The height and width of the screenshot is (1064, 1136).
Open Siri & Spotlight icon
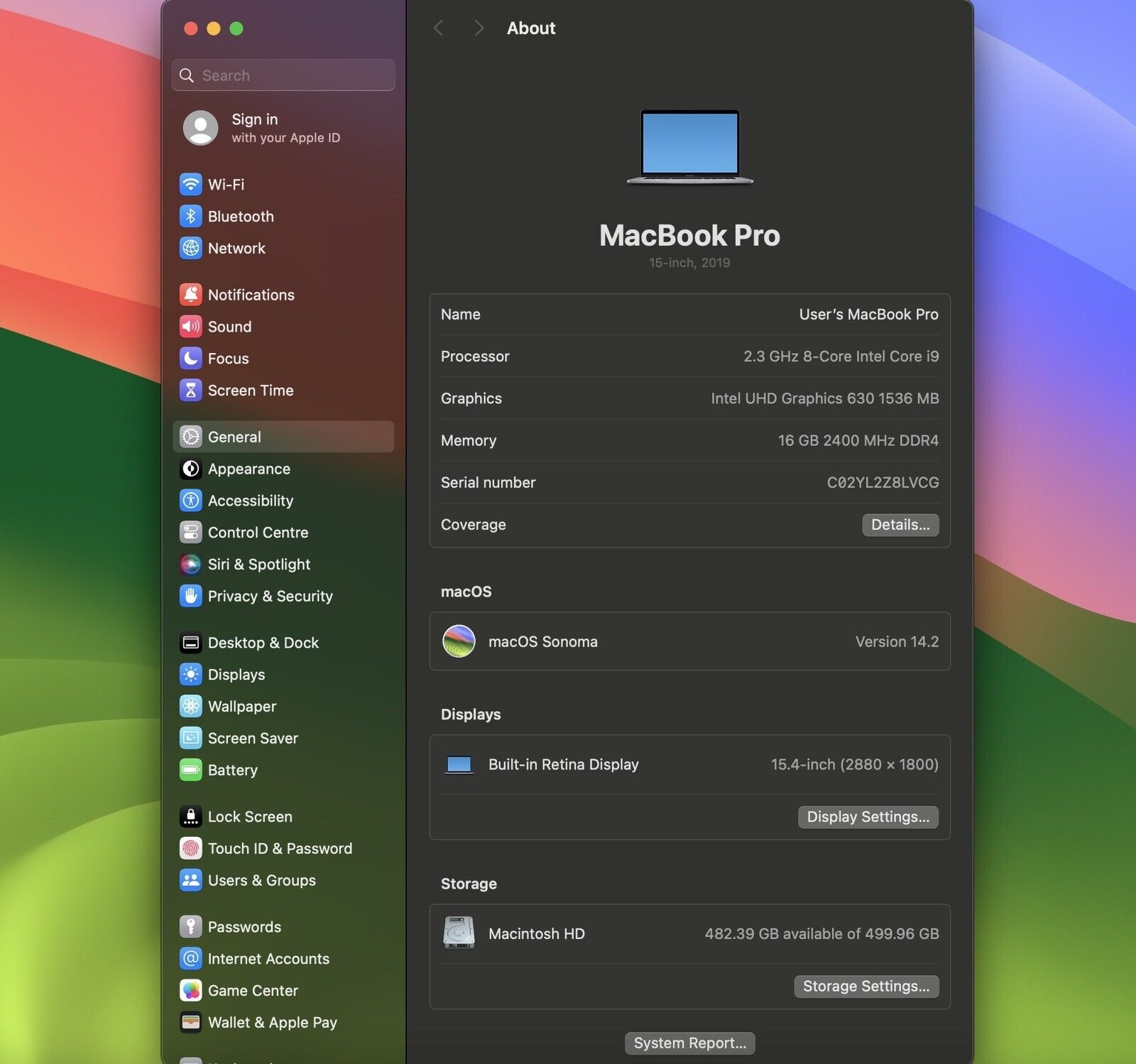190,565
